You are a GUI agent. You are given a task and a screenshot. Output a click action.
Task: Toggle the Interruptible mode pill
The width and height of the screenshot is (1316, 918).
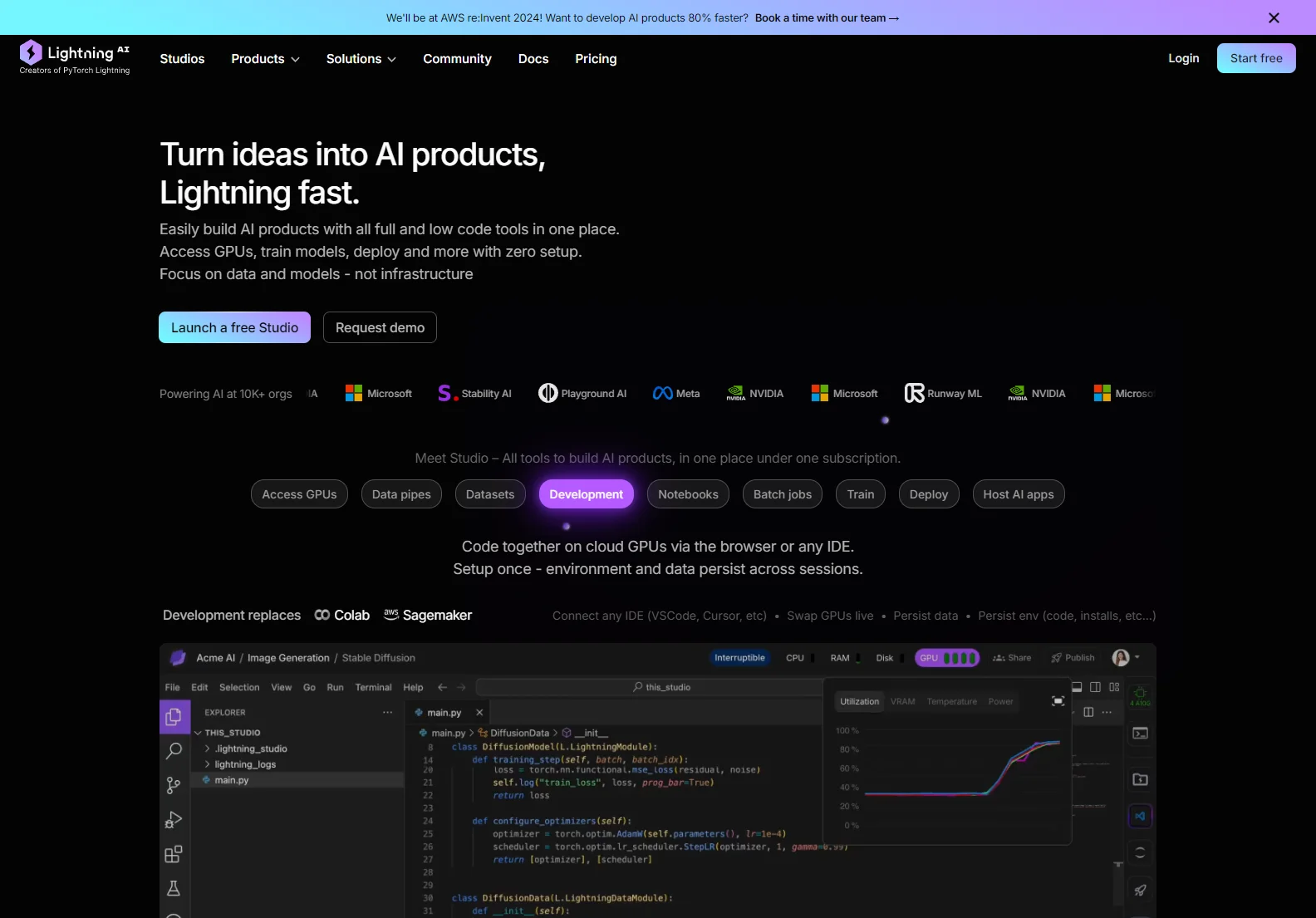(739, 658)
